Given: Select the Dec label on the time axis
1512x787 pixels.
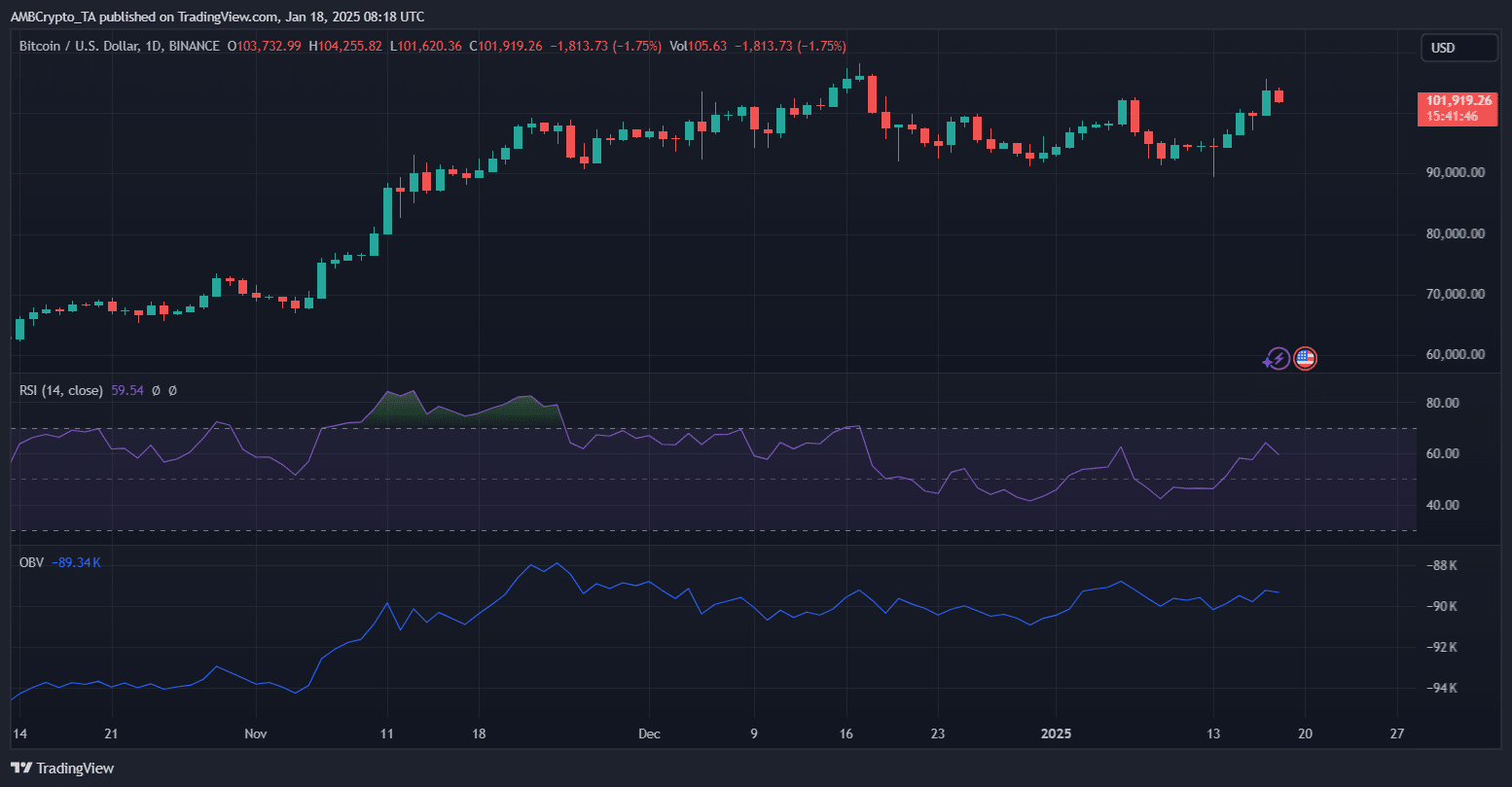Looking at the screenshot, I should click(x=649, y=733).
